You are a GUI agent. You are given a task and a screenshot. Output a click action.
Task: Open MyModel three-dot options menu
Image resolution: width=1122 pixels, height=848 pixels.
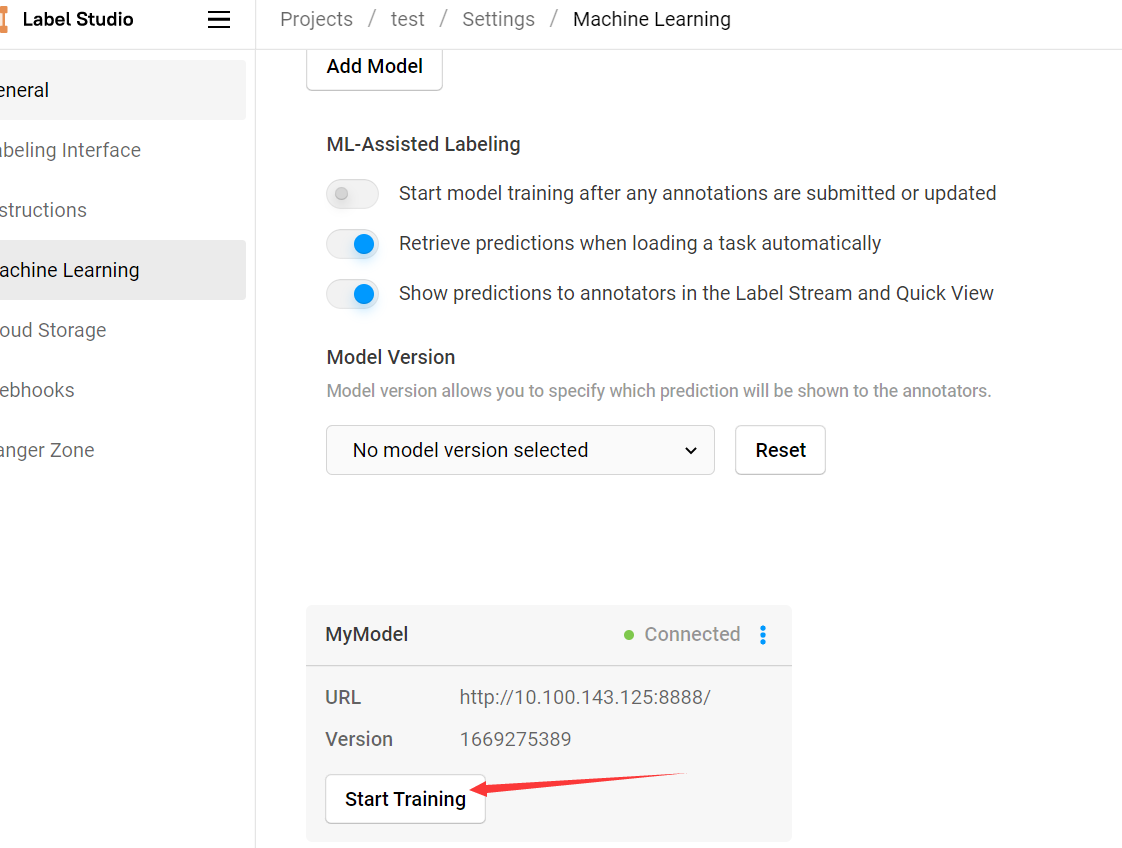pos(763,635)
